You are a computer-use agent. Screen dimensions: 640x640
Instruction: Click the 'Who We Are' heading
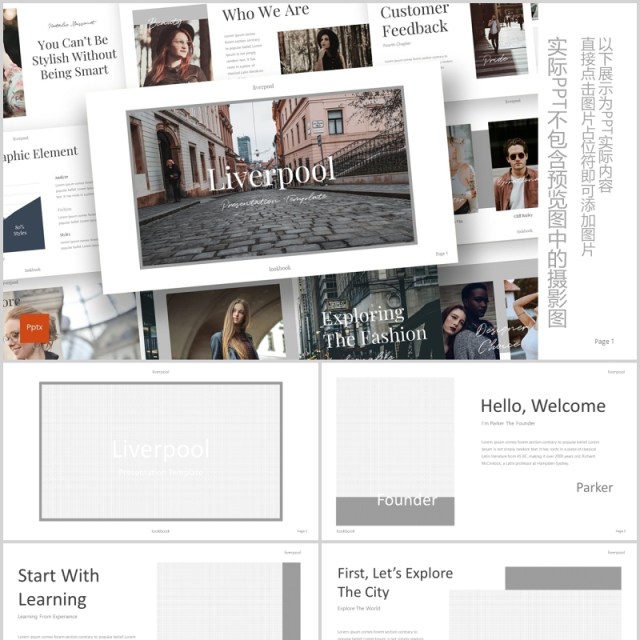(266, 12)
